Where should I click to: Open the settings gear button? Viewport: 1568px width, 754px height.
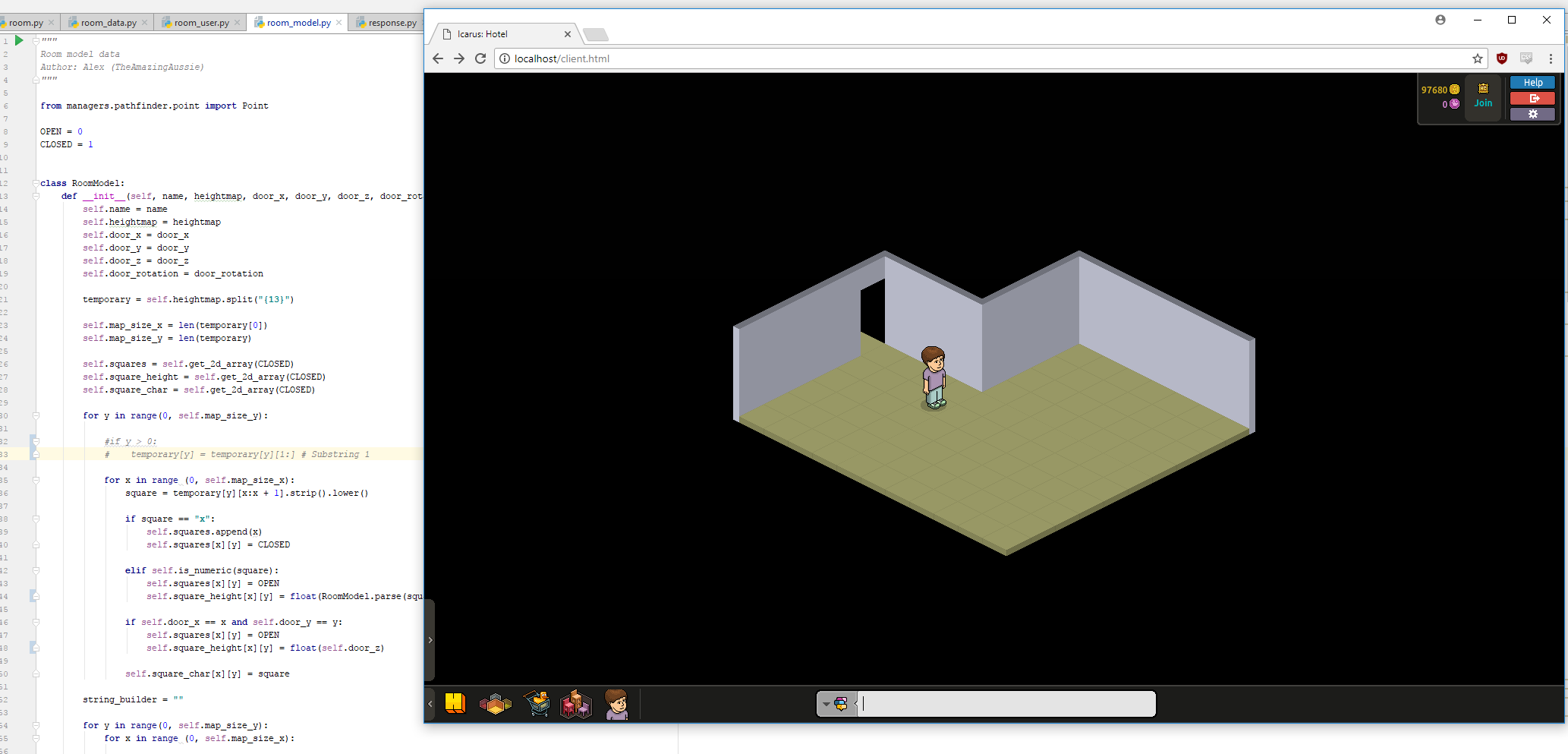coord(1532,114)
